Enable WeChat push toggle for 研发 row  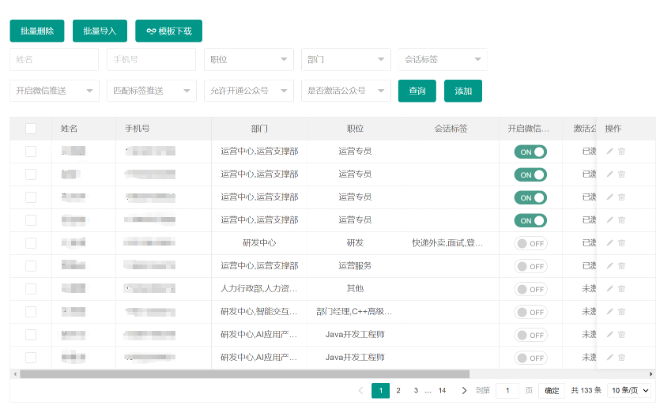tap(530, 243)
